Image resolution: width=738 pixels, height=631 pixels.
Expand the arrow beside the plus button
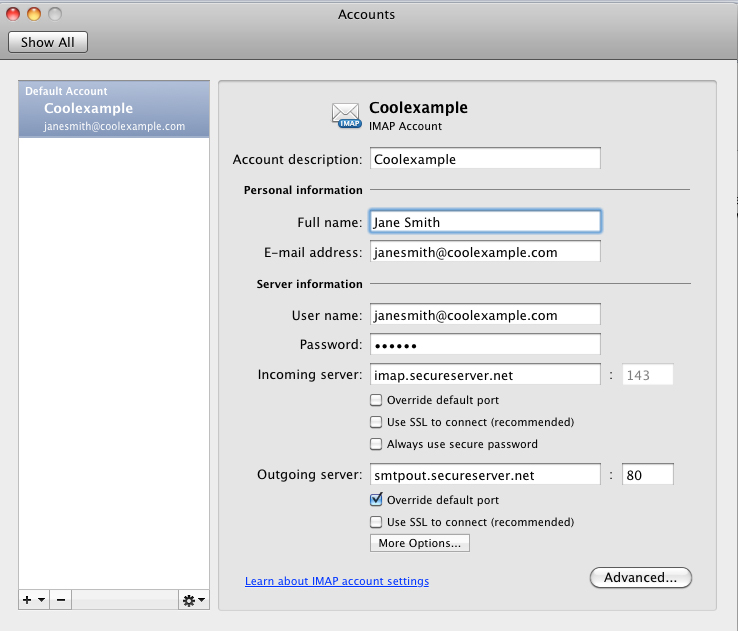[x=42, y=600]
